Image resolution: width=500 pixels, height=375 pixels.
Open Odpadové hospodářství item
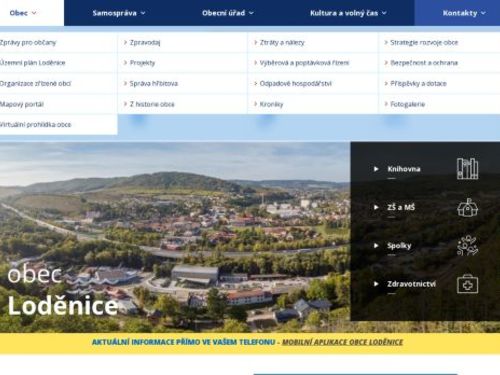296,83
